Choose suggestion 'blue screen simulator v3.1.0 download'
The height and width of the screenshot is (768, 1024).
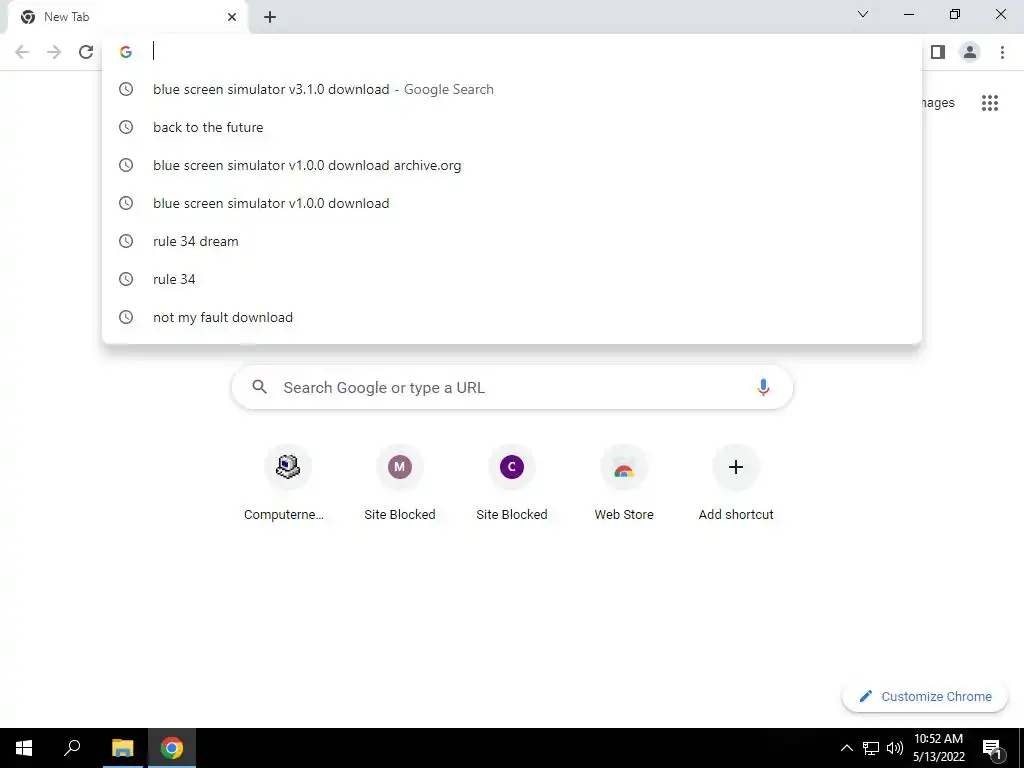point(512,89)
